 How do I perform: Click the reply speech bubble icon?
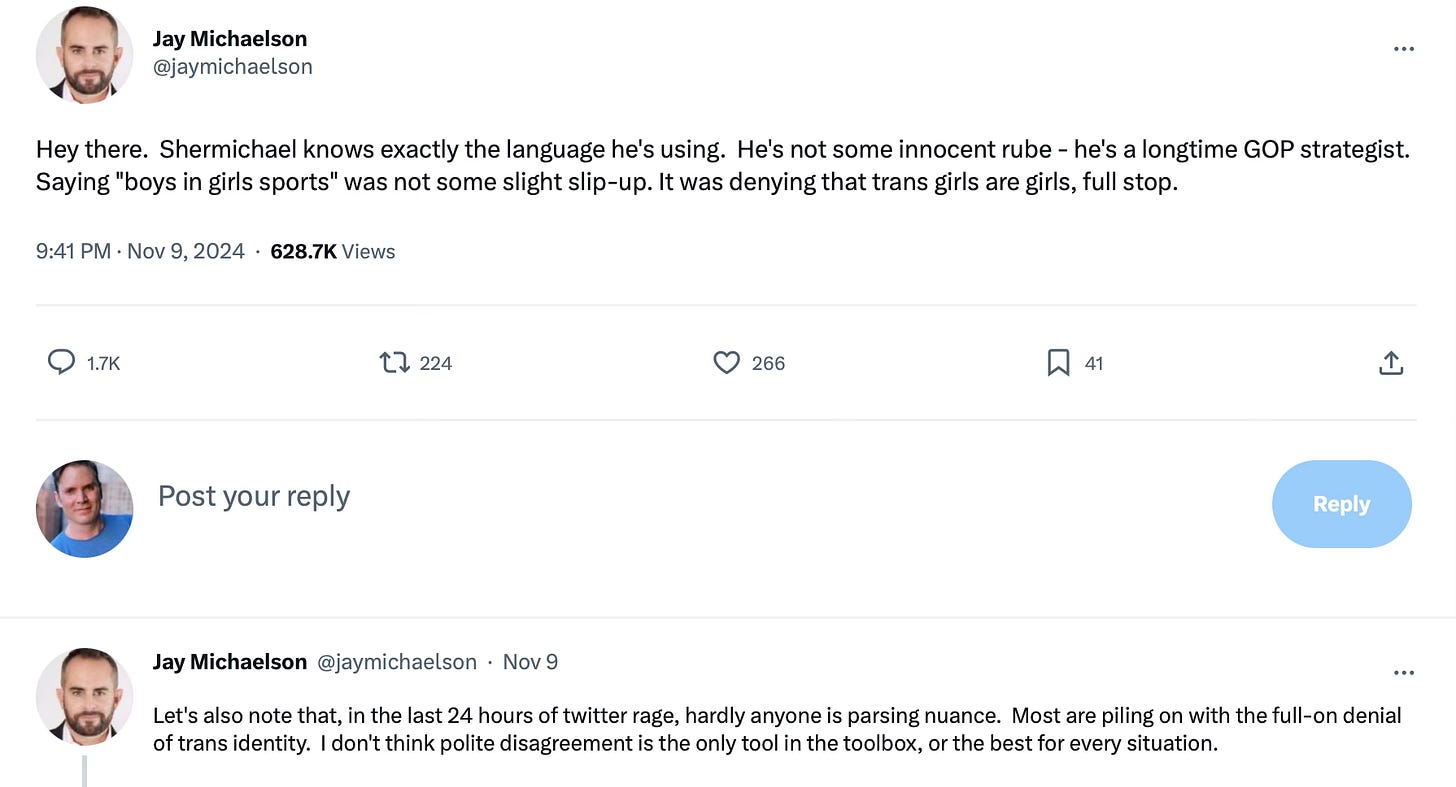coord(62,362)
